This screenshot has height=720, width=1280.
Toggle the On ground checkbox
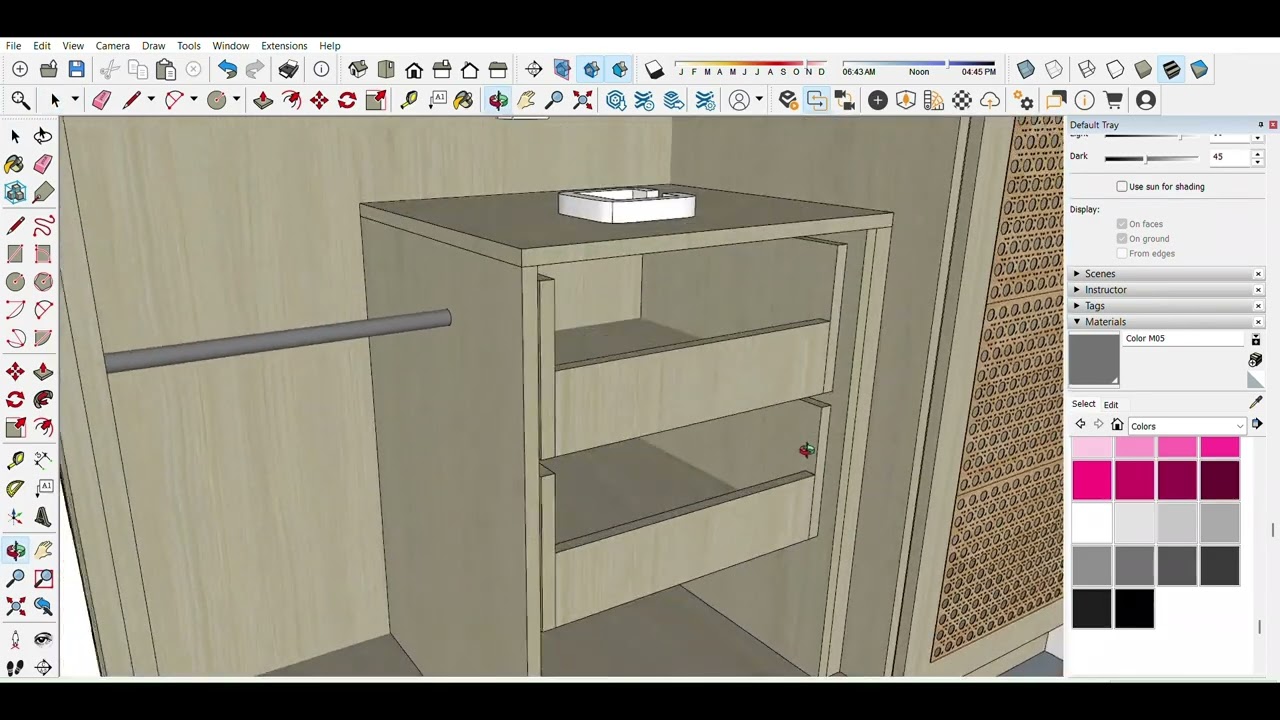point(1122,239)
